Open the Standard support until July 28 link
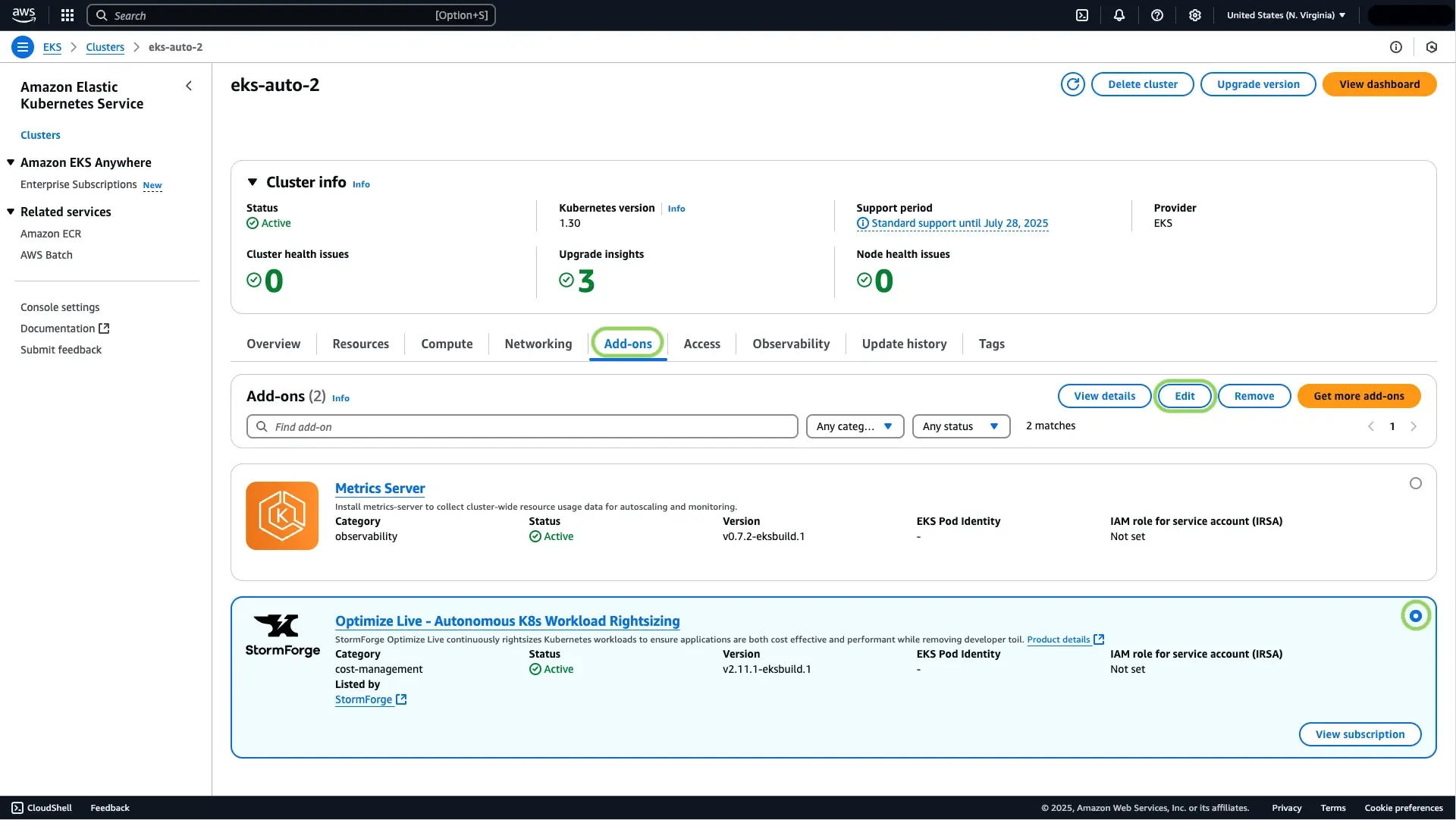1456x820 pixels. pos(959,223)
